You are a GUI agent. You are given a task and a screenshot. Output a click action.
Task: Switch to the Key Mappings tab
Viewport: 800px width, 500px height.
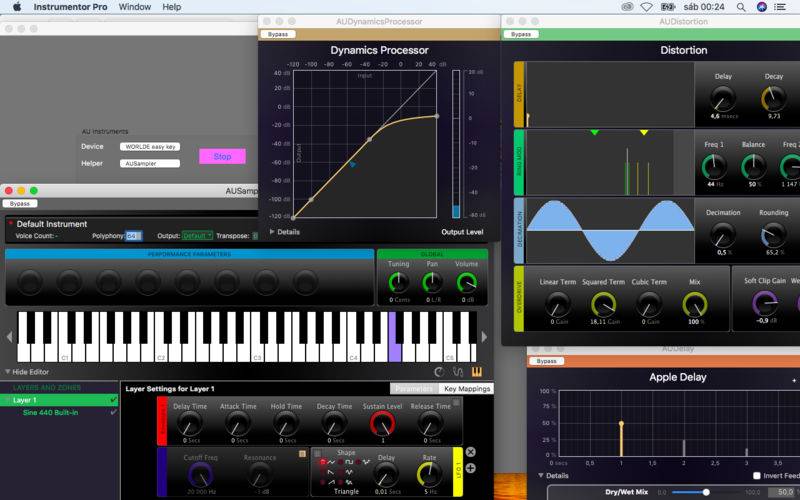tap(467, 388)
